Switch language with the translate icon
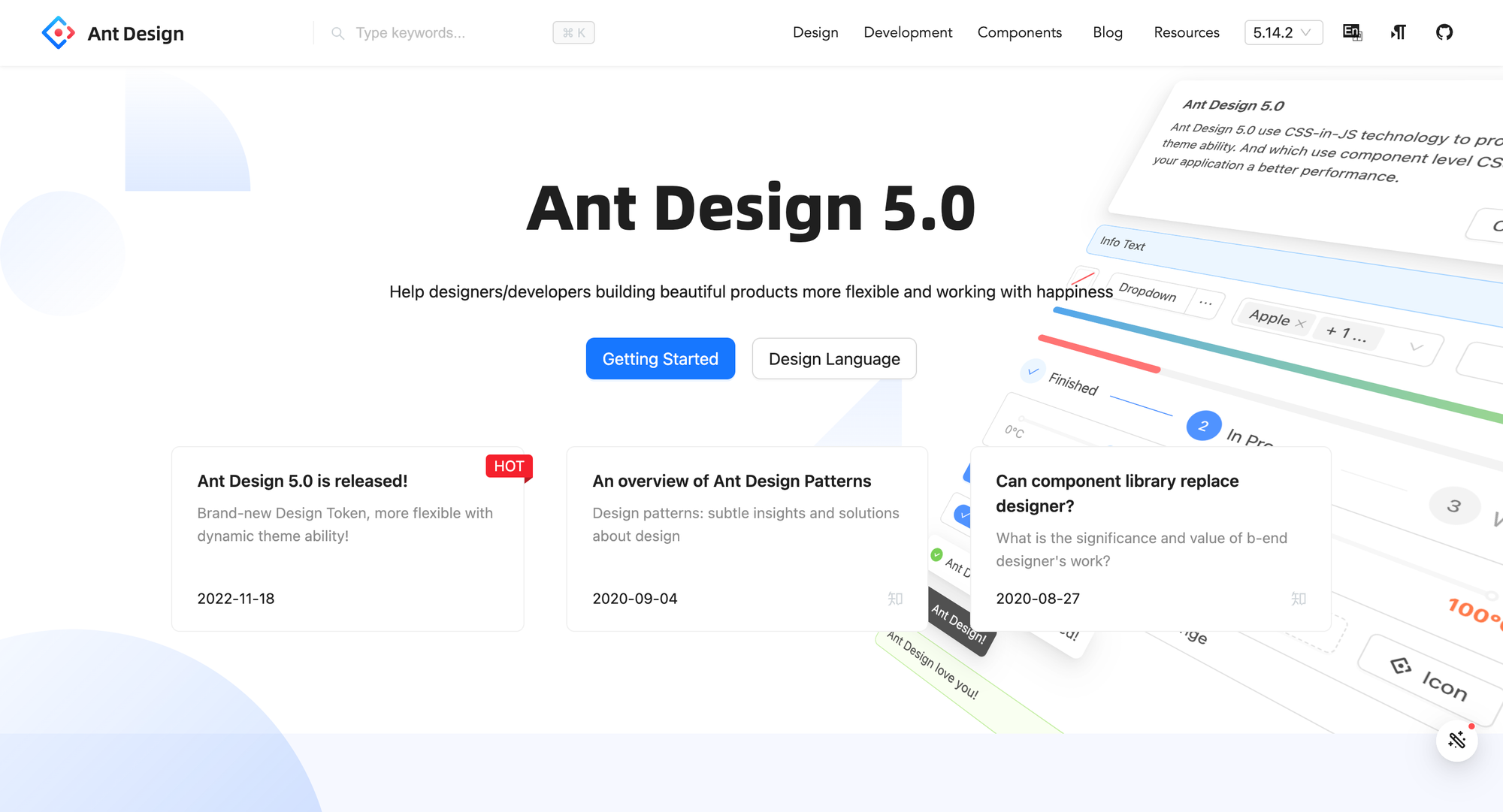Viewport: 1503px width, 812px height. pos(1352,32)
